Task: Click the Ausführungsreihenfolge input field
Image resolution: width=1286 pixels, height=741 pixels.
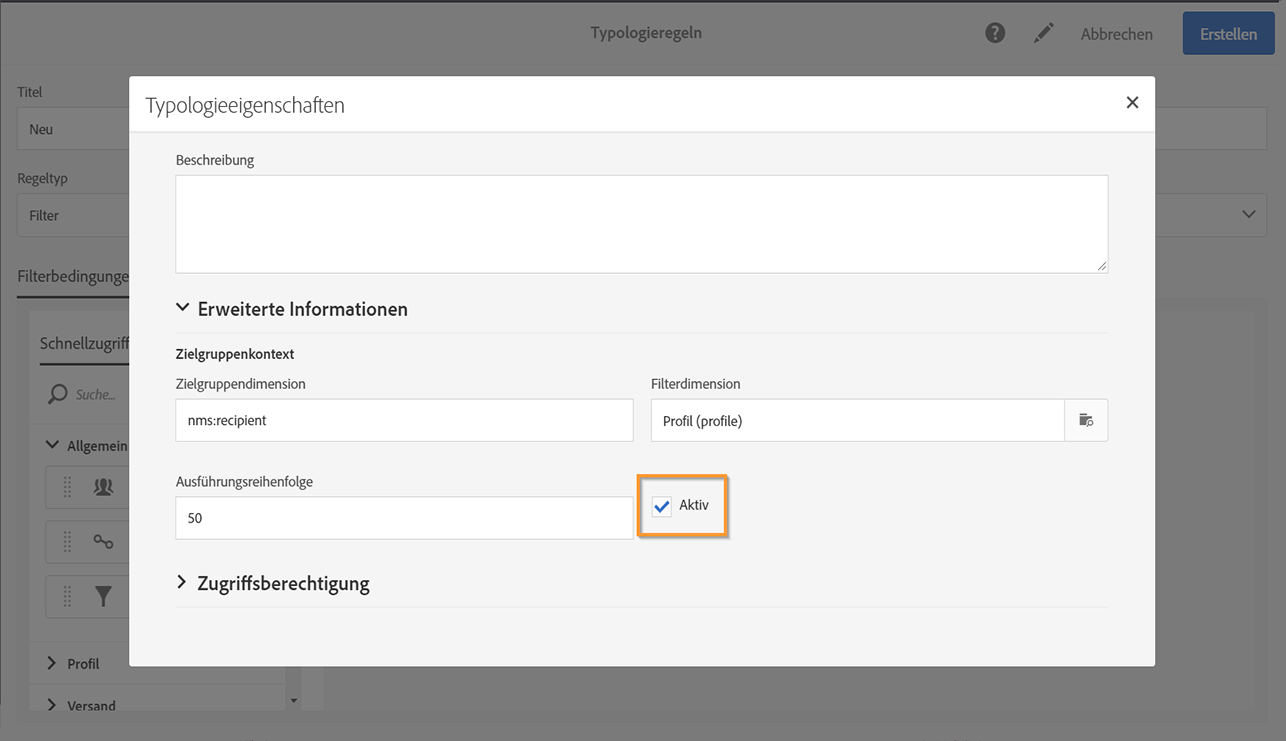Action: point(404,518)
